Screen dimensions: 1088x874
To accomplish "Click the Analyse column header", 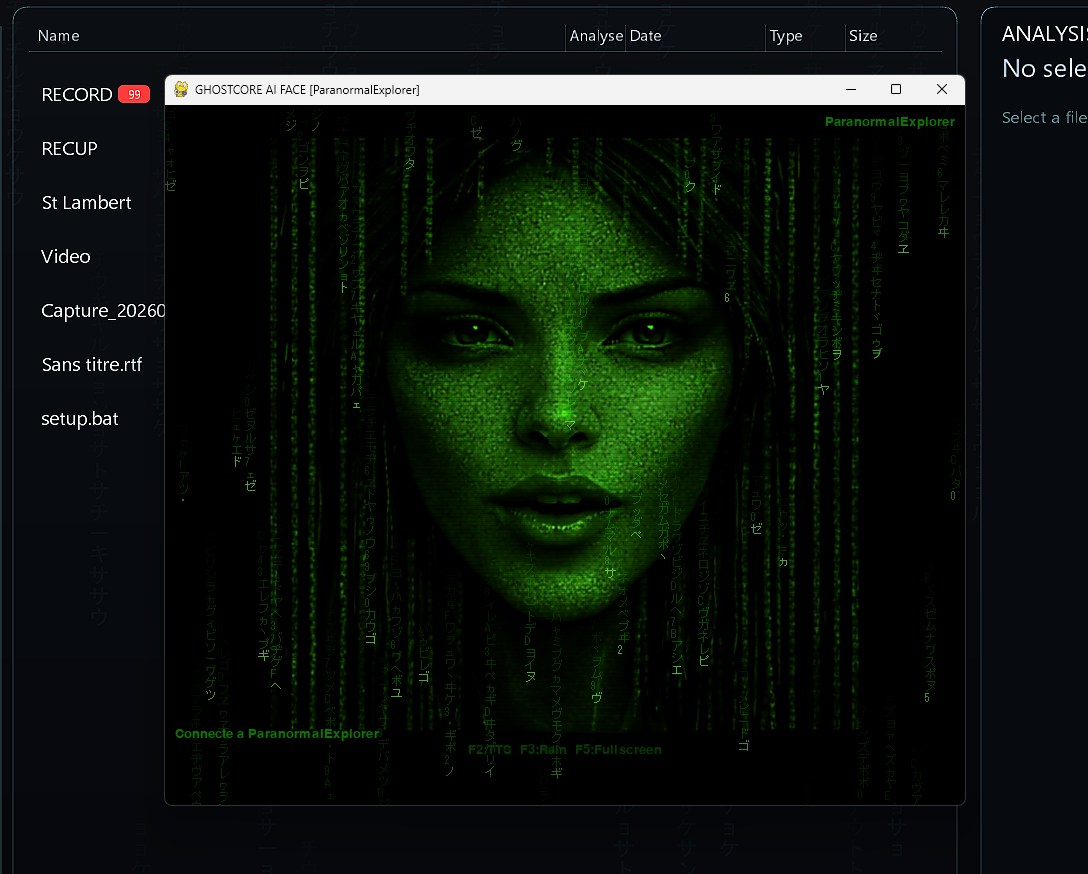I will click(596, 35).
